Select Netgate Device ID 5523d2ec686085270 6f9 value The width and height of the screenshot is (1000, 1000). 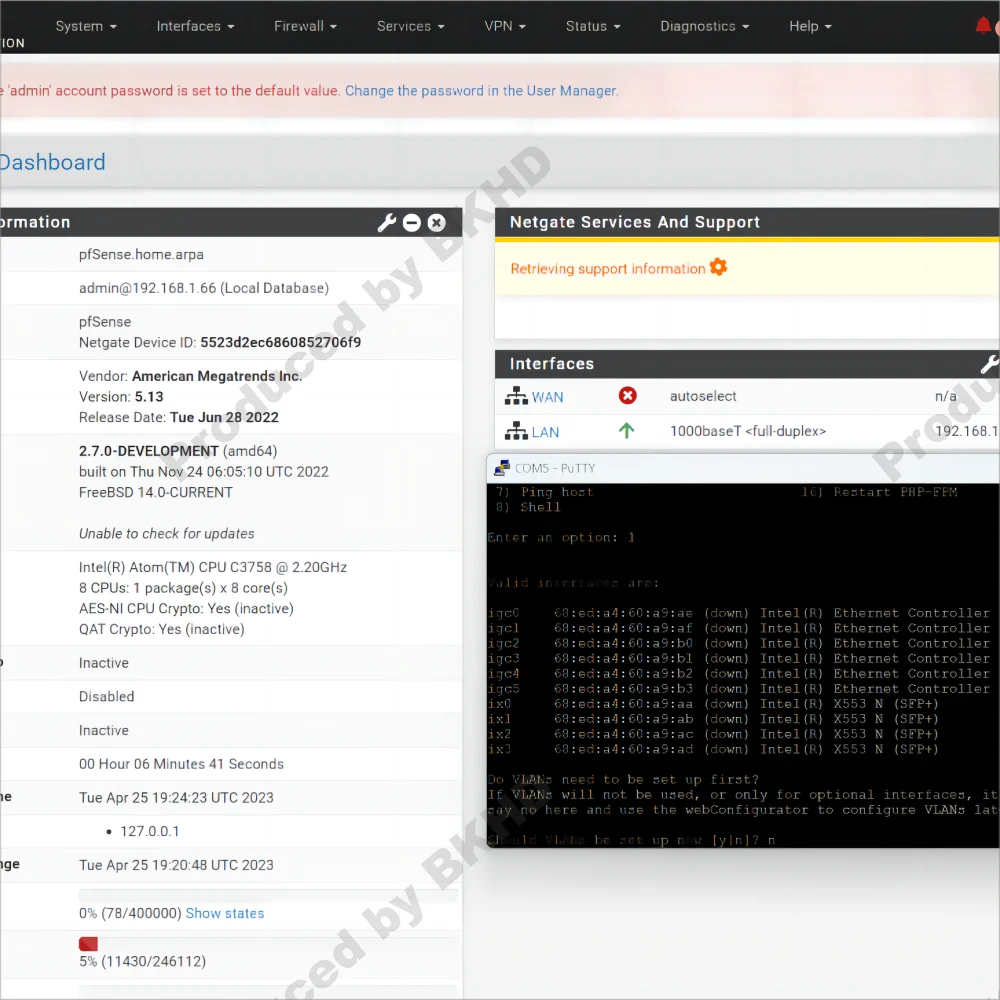(281, 342)
